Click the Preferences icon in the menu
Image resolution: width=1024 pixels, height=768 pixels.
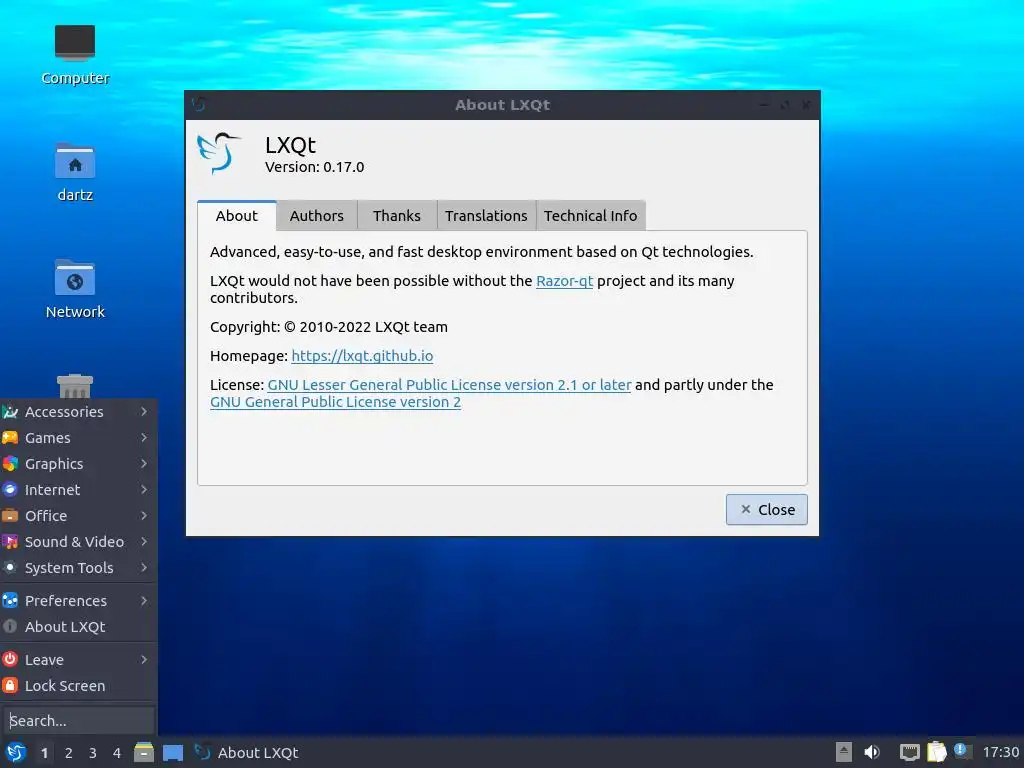pos(10,600)
